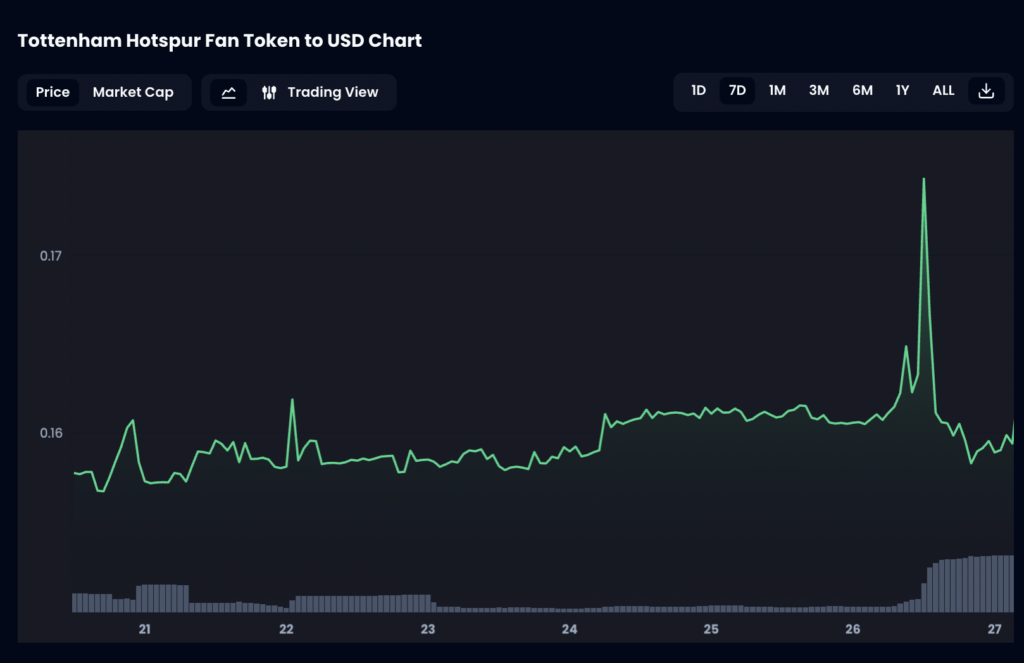Click date label 24 on time axis
The image size is (1024, 663).
[570, 629]
